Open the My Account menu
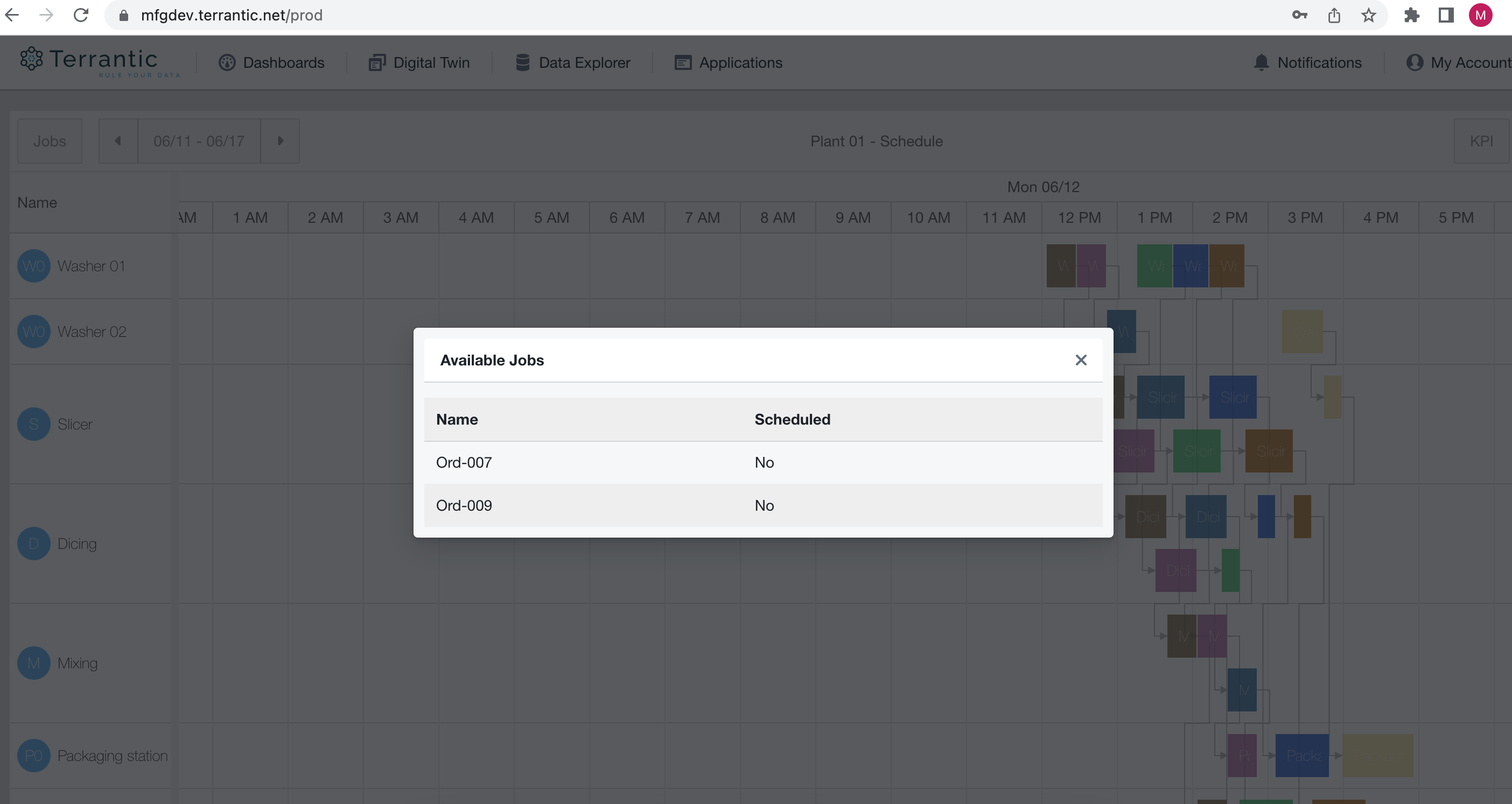This screenshot has height=804, width=1512. coord(1459,63)
